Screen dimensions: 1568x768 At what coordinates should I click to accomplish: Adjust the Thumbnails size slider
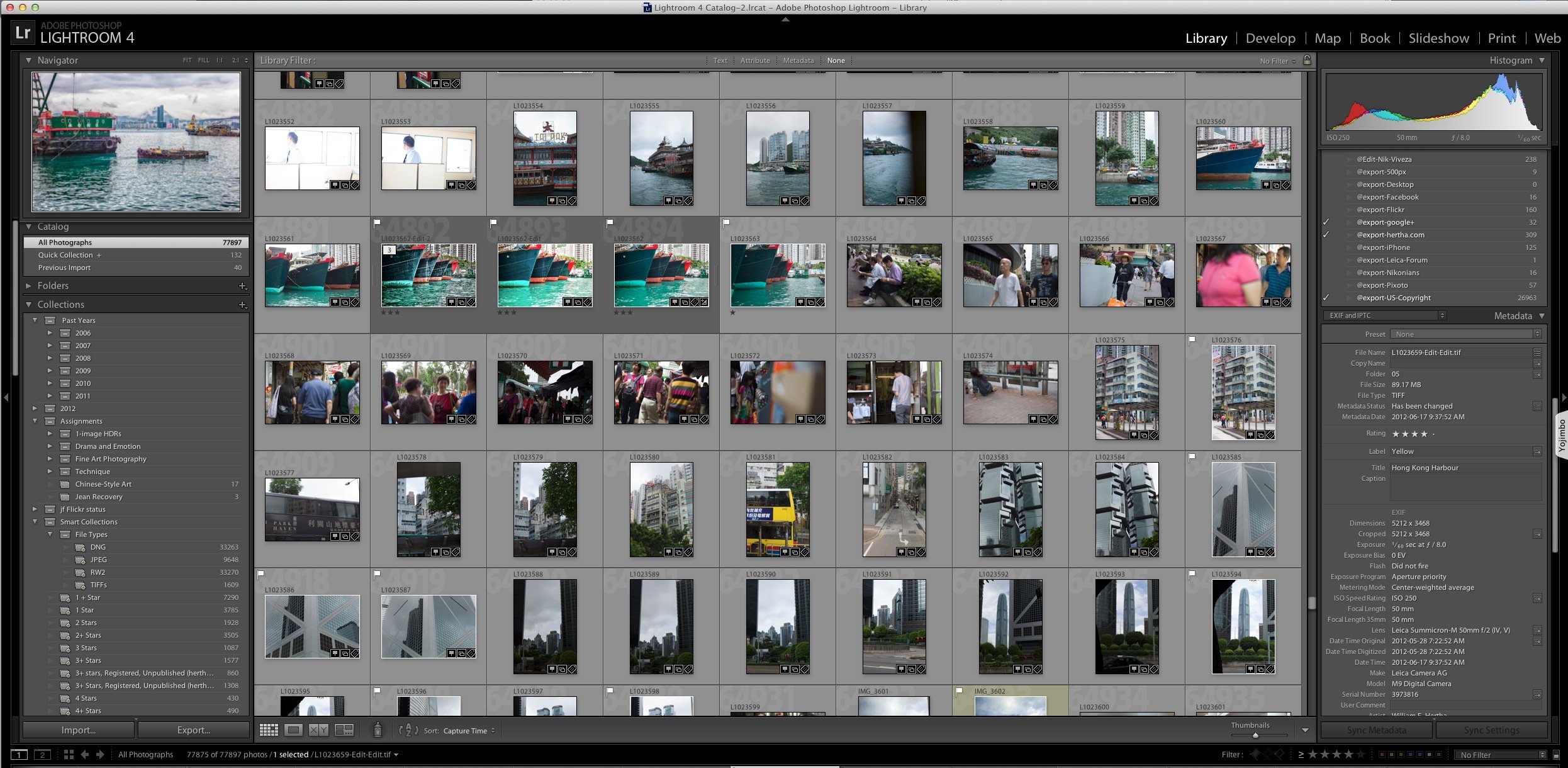point(1255,735)
